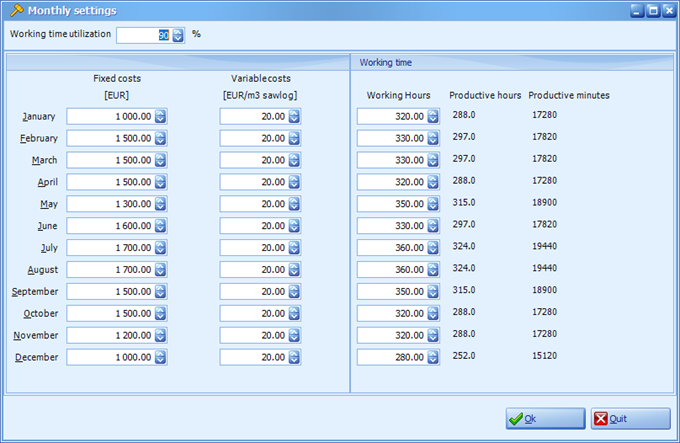Click the December productive hours value 252.0
This screenshot has width=680, height=443.
464,355
